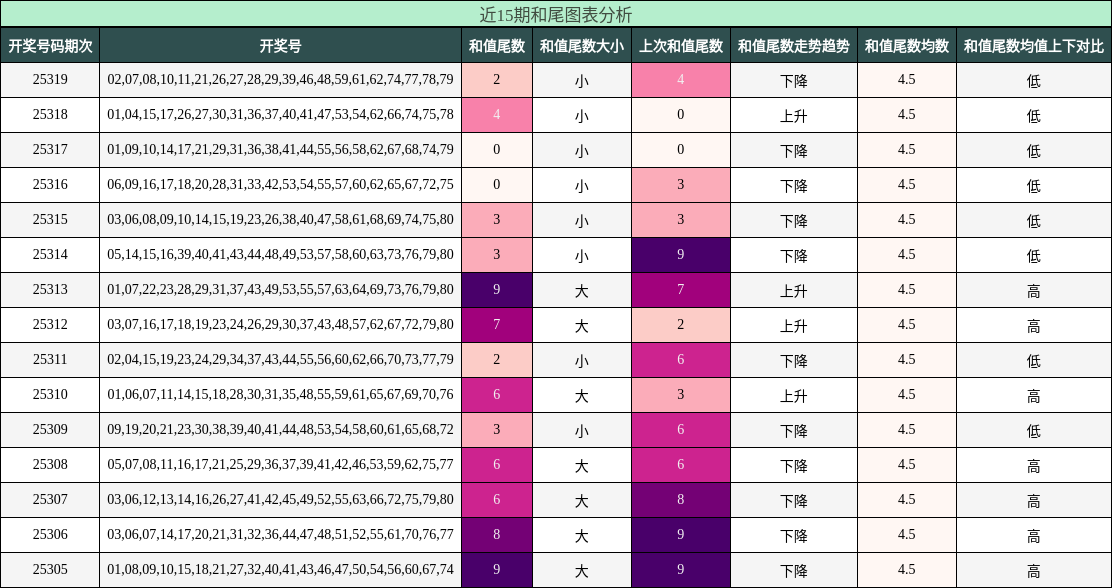Select the 大 size label in row 25313

tap(580, 290)
